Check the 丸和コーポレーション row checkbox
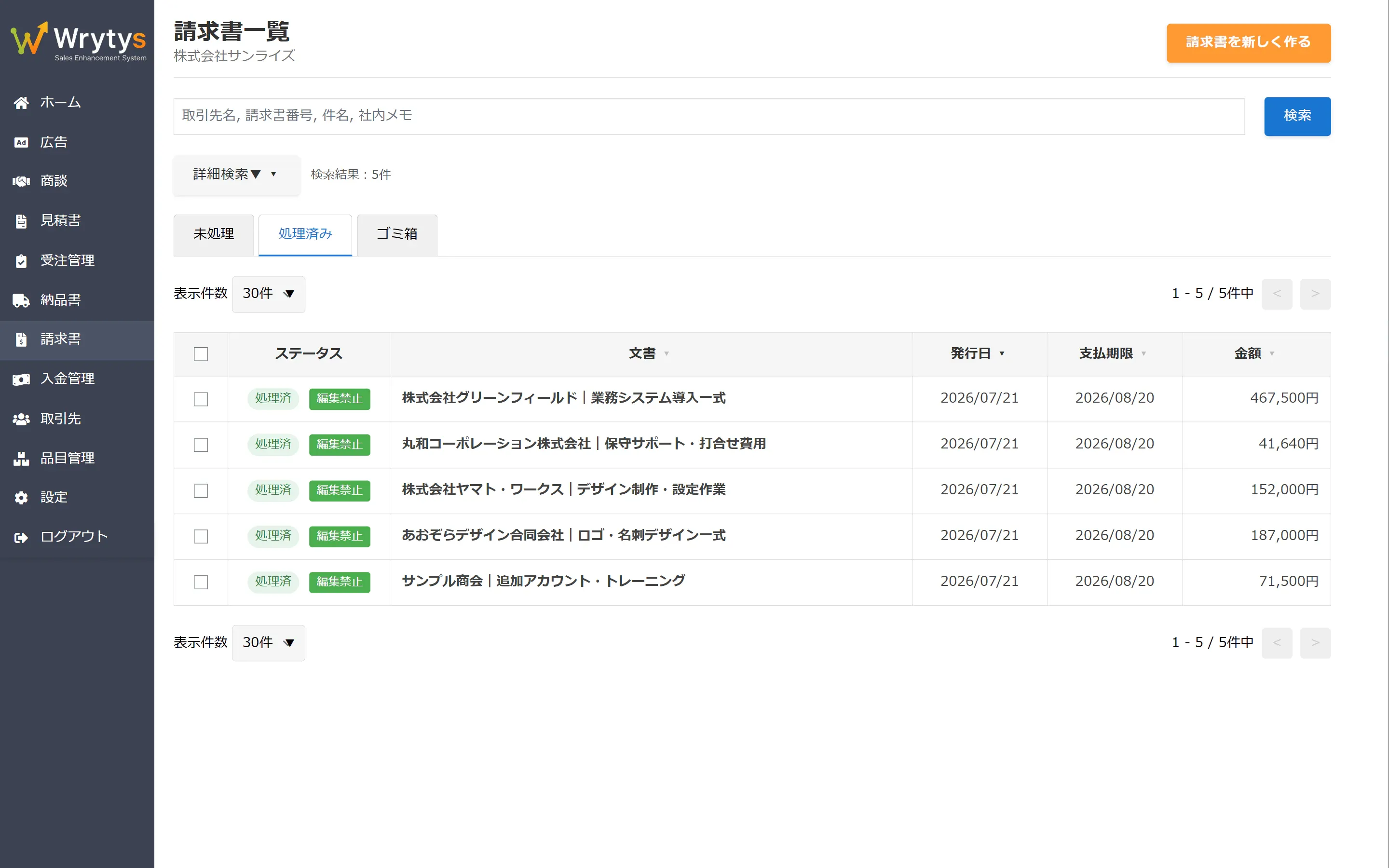The image size is (1389, 868). pyautogui.click(x=201, y=445)
